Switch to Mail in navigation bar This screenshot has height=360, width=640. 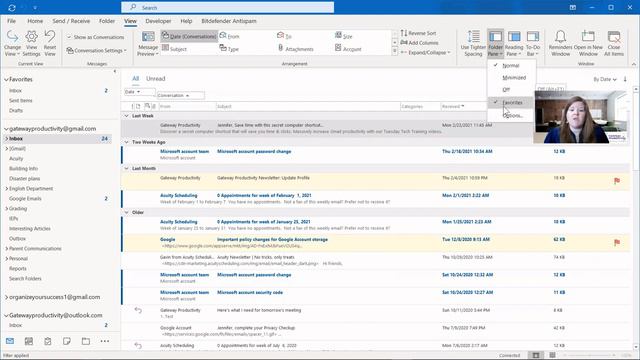point(10,341)
